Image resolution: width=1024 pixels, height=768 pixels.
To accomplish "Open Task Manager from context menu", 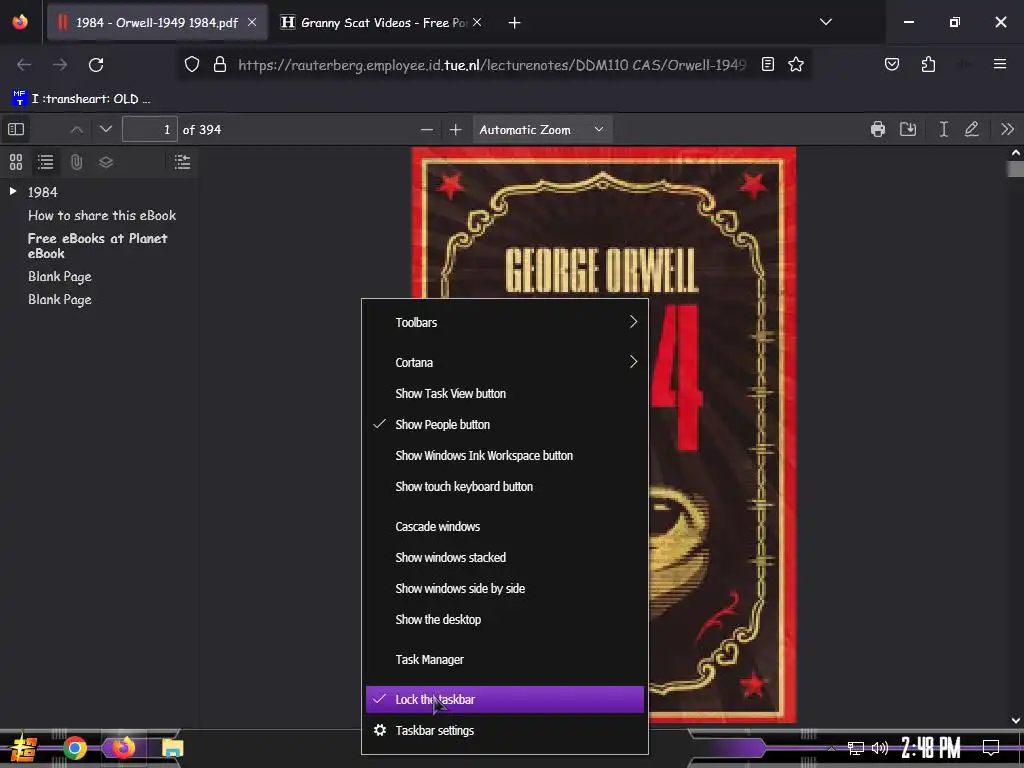I will coord(504,660).
